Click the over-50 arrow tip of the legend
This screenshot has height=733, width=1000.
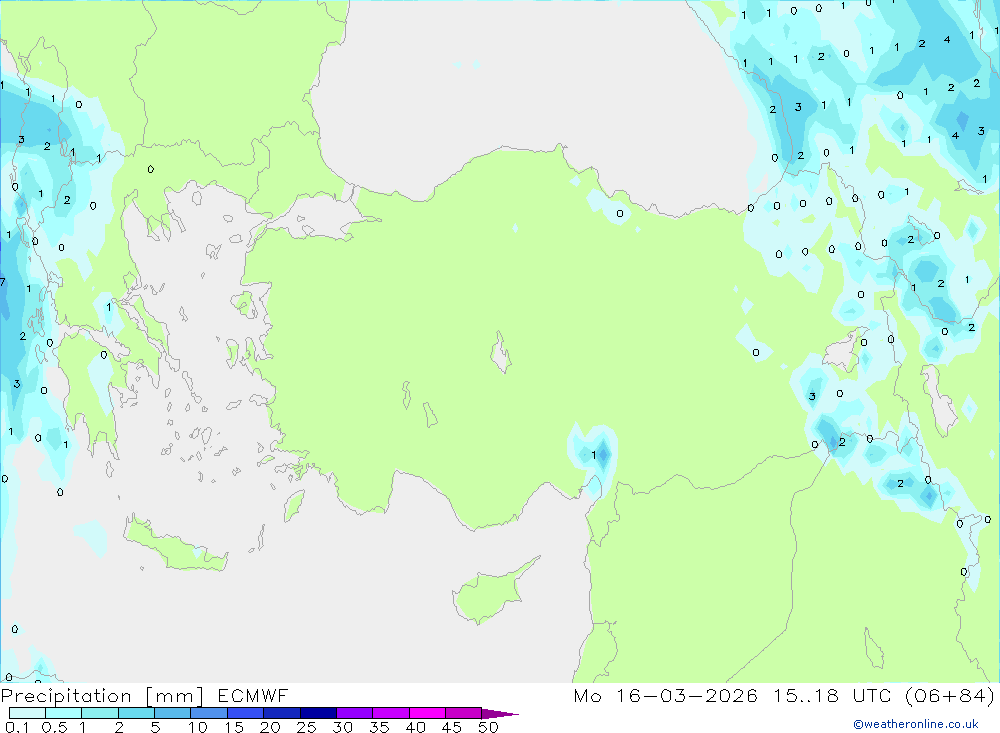coord(500,713)
